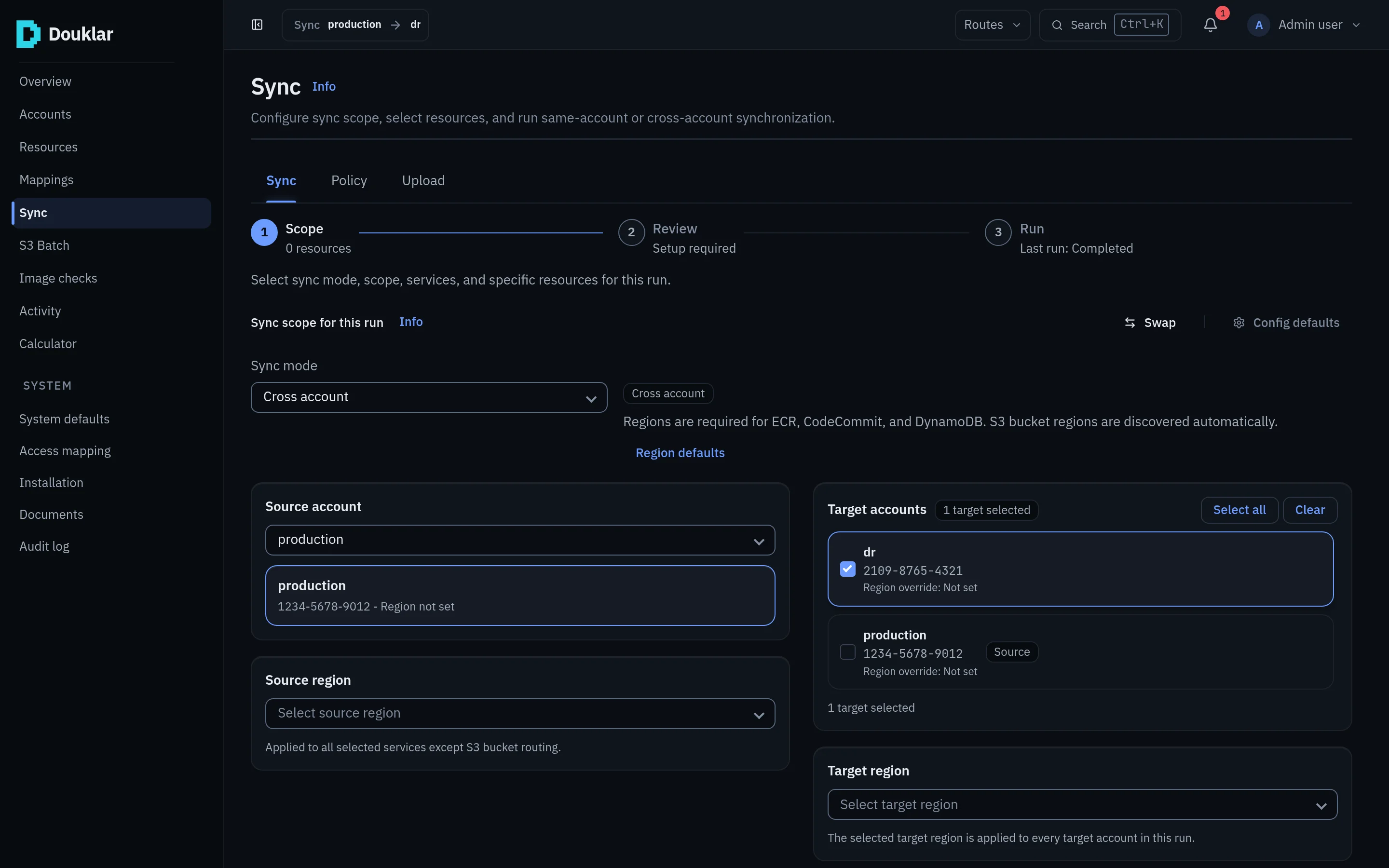This screenshot has width=1389, height=868.
Task: Click step 3 Run circle
Action: coord(998,232)
